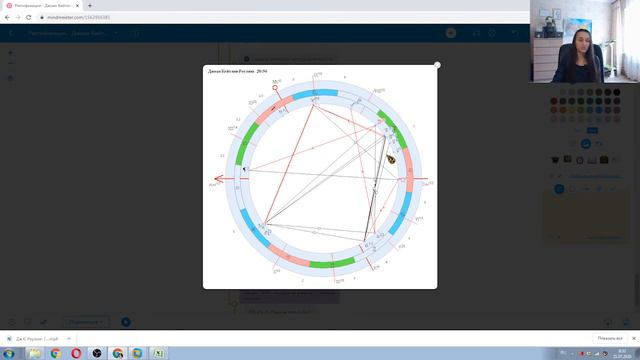Click the undo arrow in MindMeister header
This screenshot has height=360, width=640.
[515, 33]
